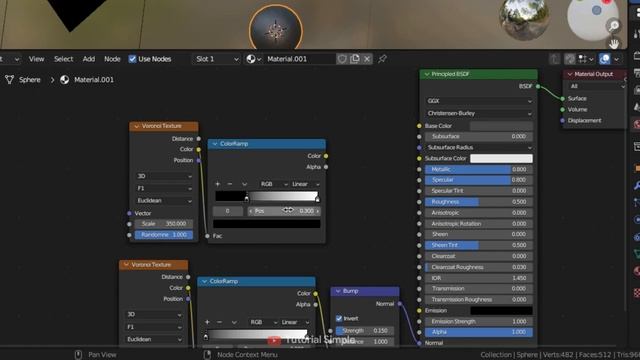This screenshot has height=360, width=640.
Task: Toggle the Use Nodes checkbox
Action: pos(132,59)
